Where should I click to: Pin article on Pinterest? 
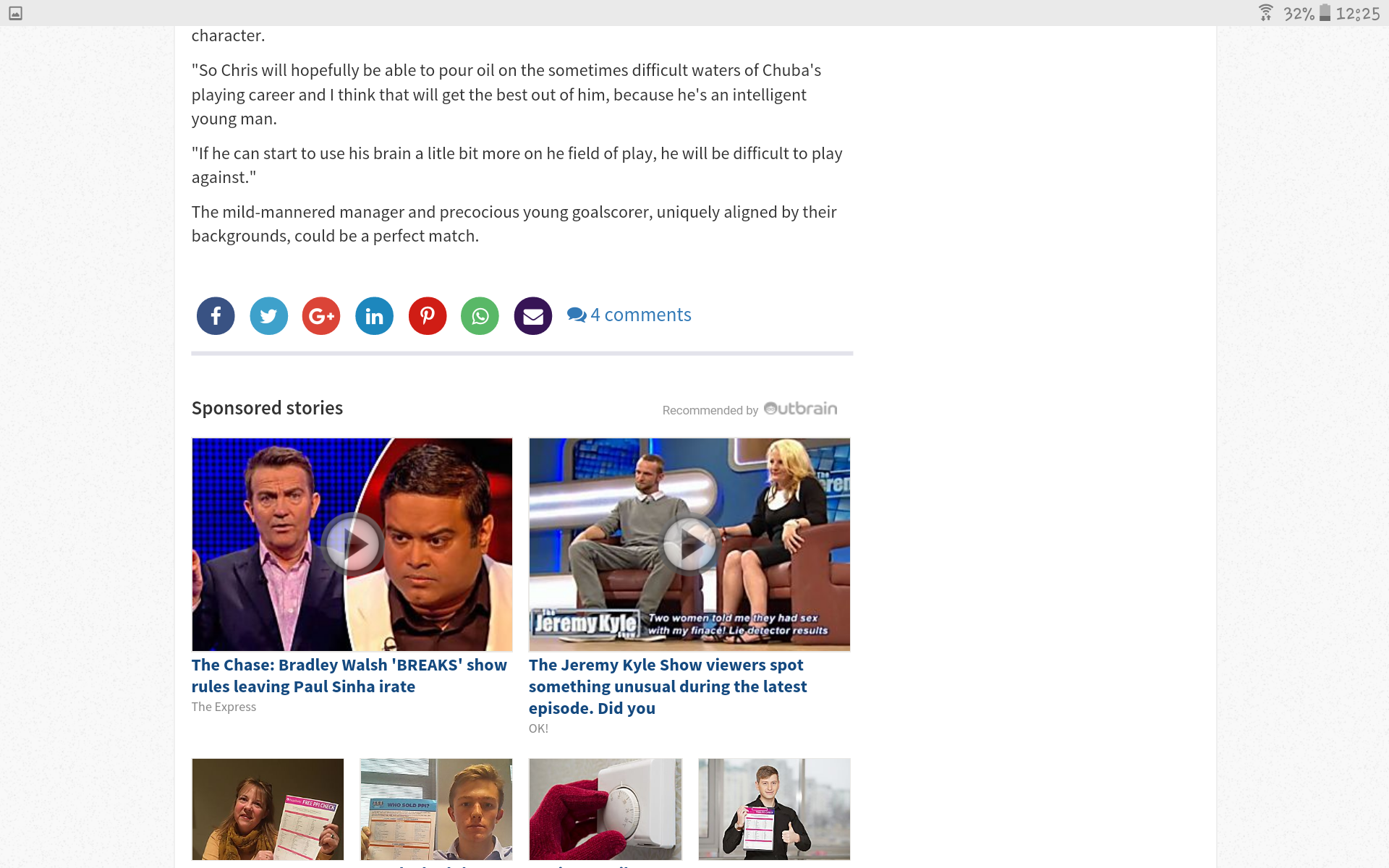428,316
